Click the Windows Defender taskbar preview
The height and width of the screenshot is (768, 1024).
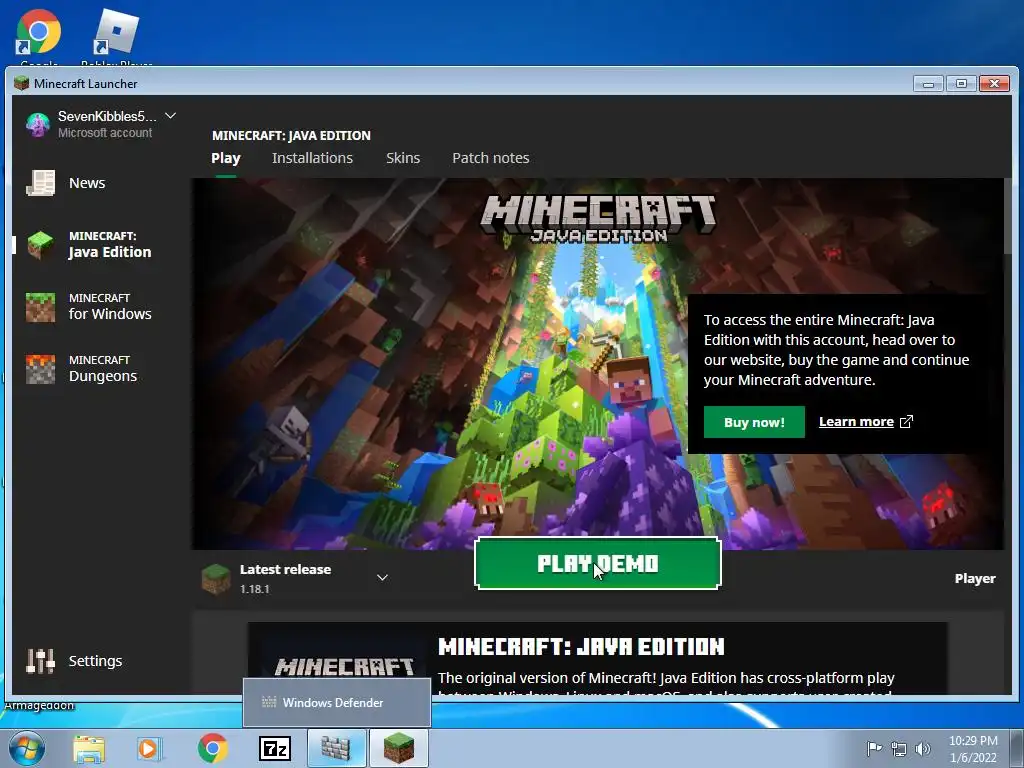point(337,703)
